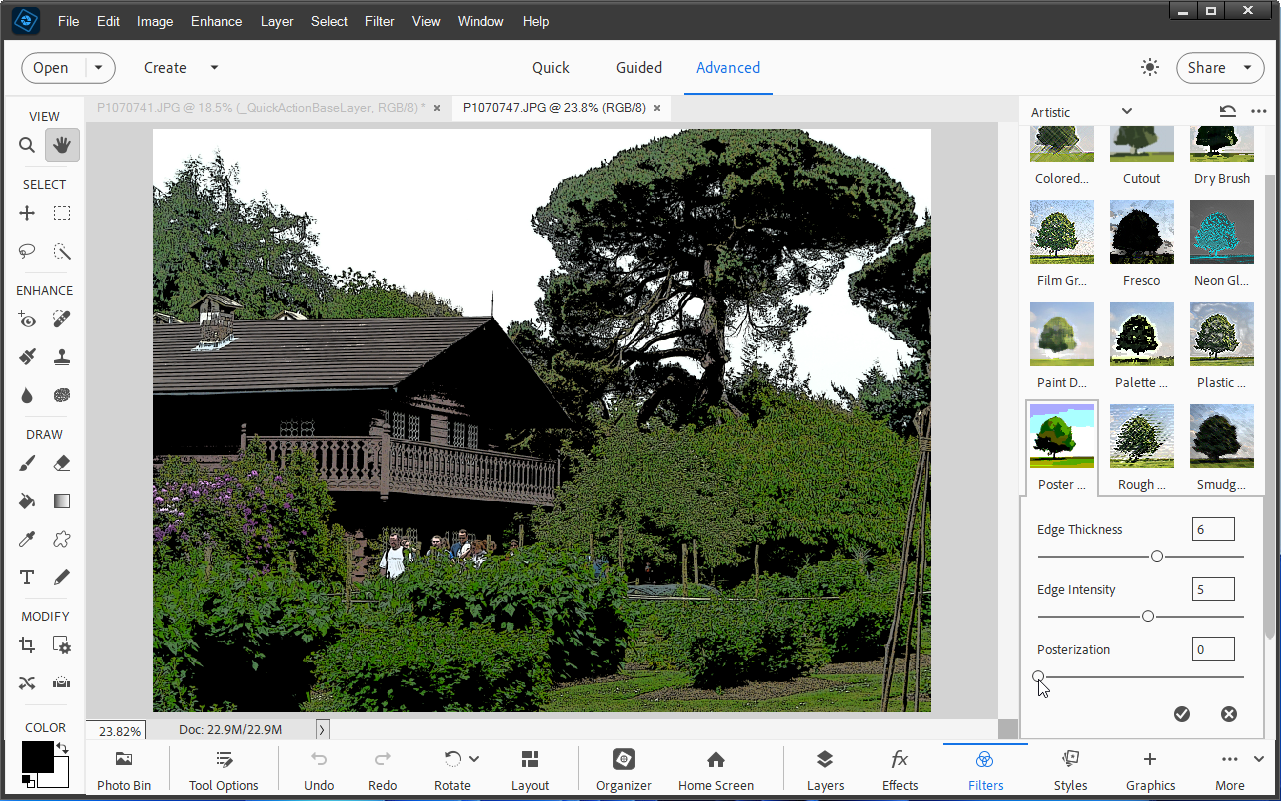Open the Create dropdown arrow
The image size is (1281, 801).
tap(214, 68)
